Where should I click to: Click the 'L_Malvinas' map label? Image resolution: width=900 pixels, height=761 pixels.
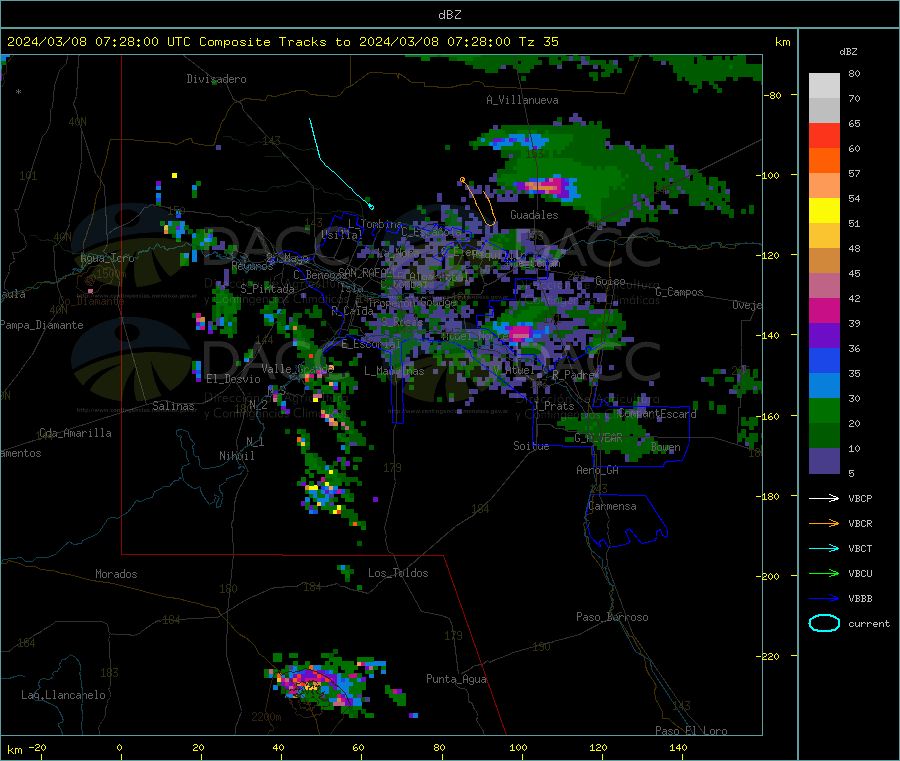click(394, 372)
